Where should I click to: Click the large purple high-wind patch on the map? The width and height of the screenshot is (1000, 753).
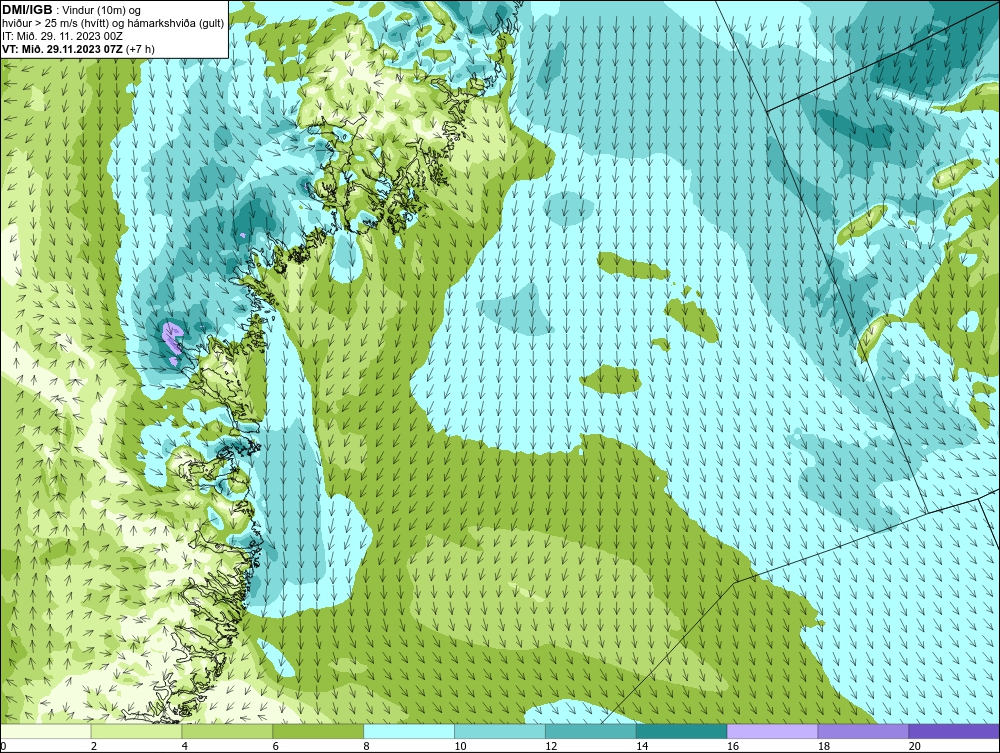172,339
